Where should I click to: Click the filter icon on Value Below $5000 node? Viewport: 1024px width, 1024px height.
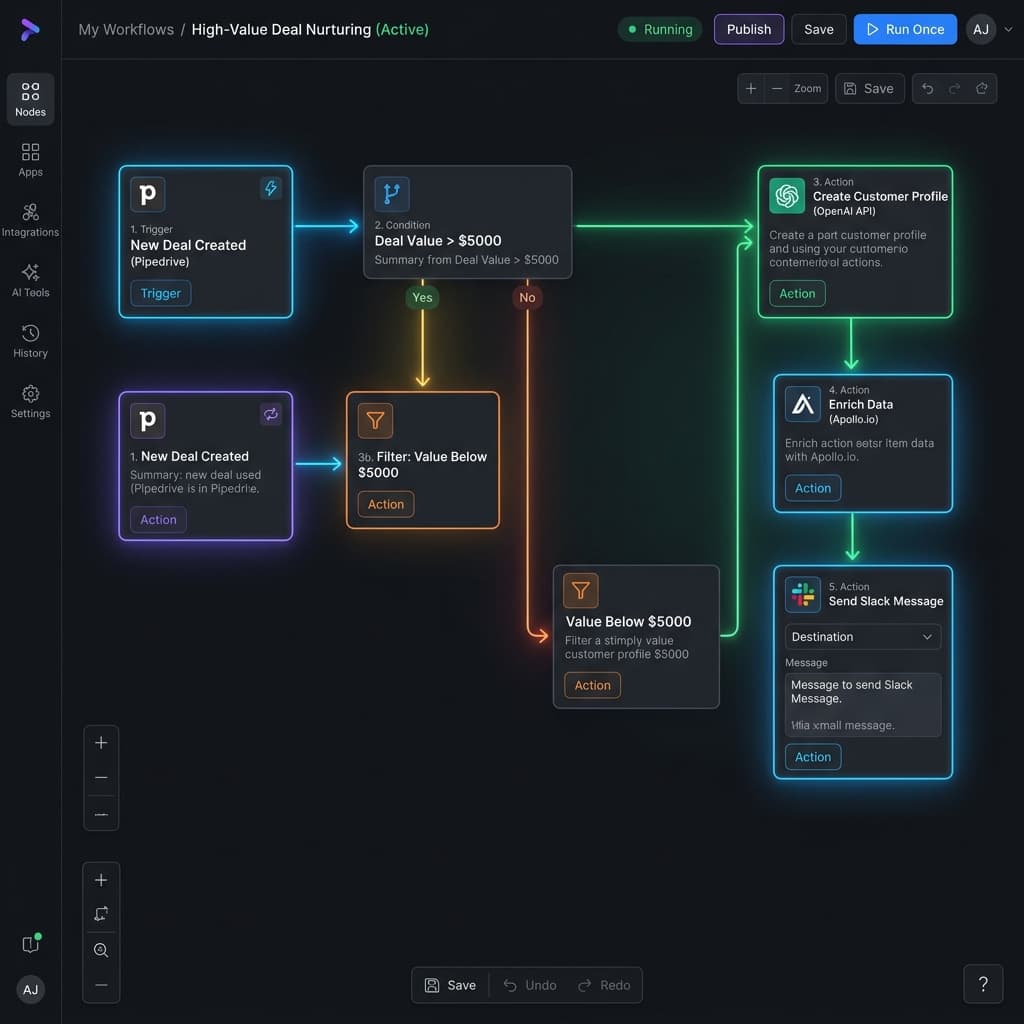[581, 591]
